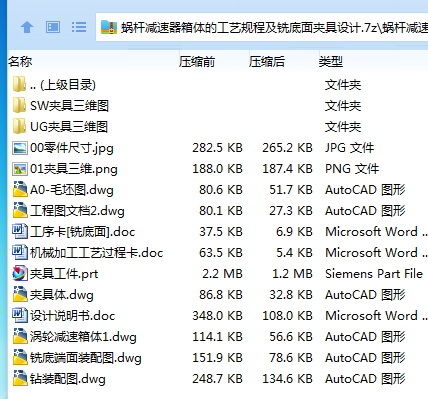The height and width of the screenshot is (399, 428).
Task: Select file name 涡轮减速箱体1.dwg
Action: tap(83, 337)
